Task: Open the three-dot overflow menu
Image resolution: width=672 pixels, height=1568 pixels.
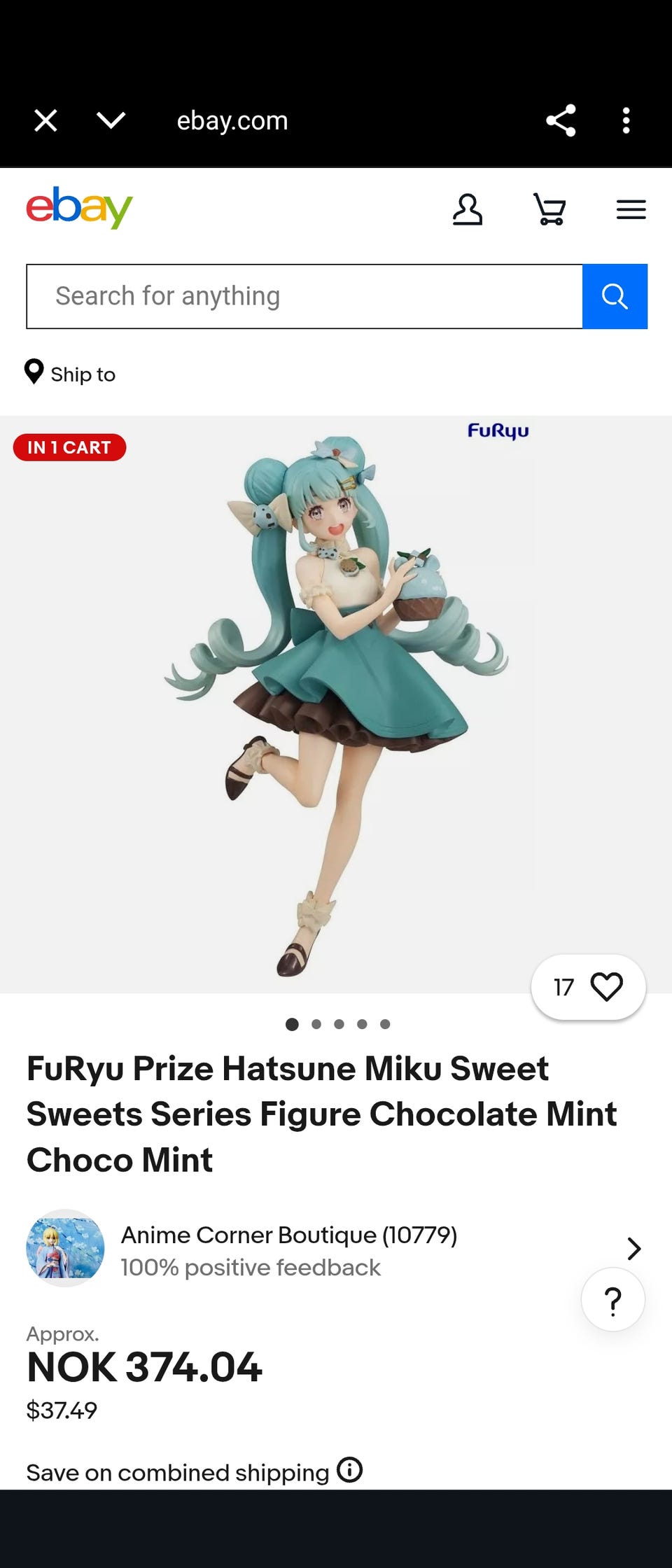Action: 626,120
